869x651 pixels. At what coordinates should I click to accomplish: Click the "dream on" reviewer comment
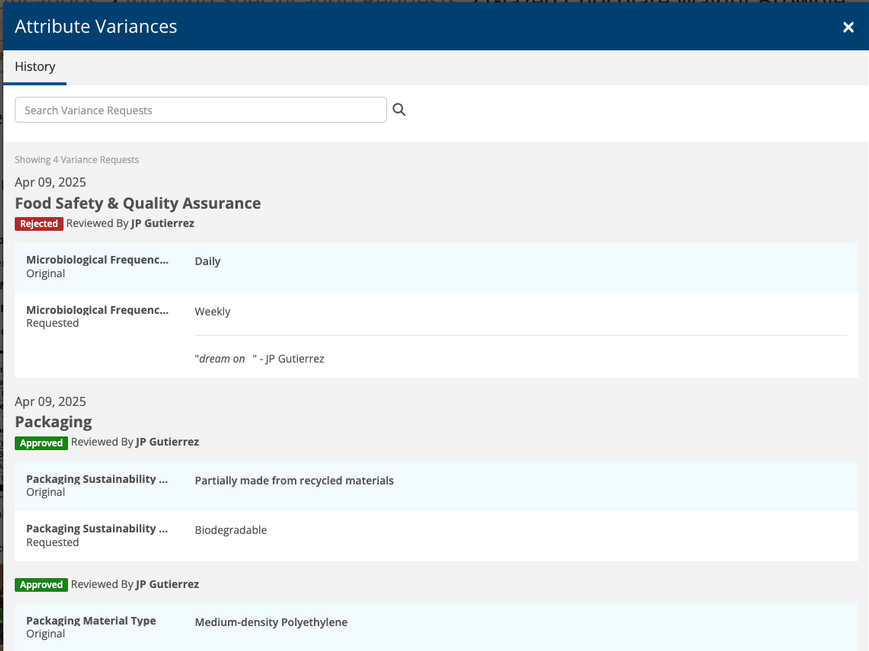coord(259,358)
